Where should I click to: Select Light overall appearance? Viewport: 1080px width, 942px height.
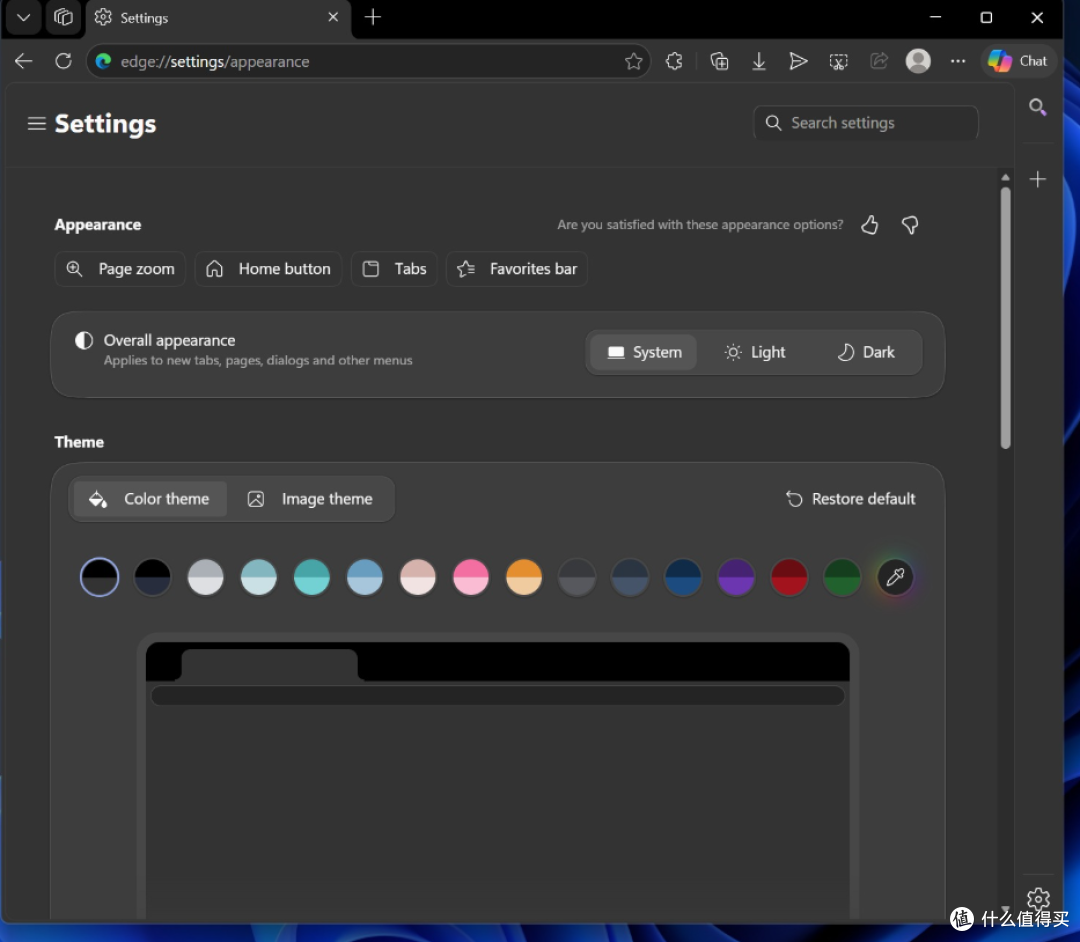(x=754, y=352)
